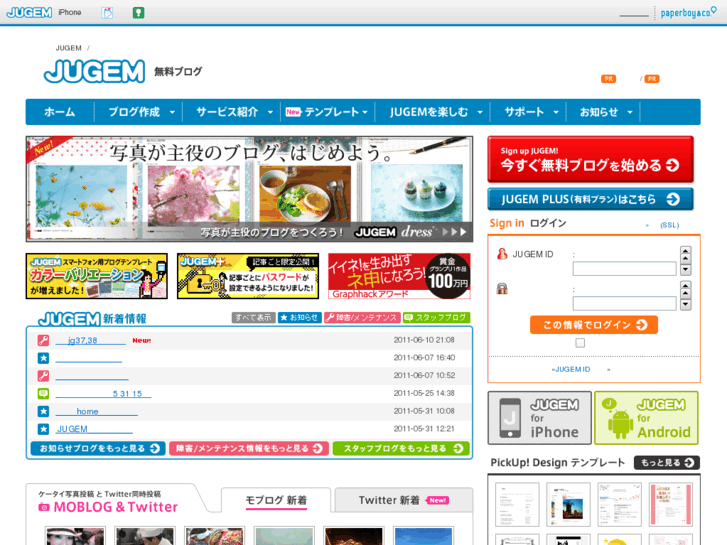Visit the paperboy&co. logo link

pyautogui.click(x=688, y=13)
